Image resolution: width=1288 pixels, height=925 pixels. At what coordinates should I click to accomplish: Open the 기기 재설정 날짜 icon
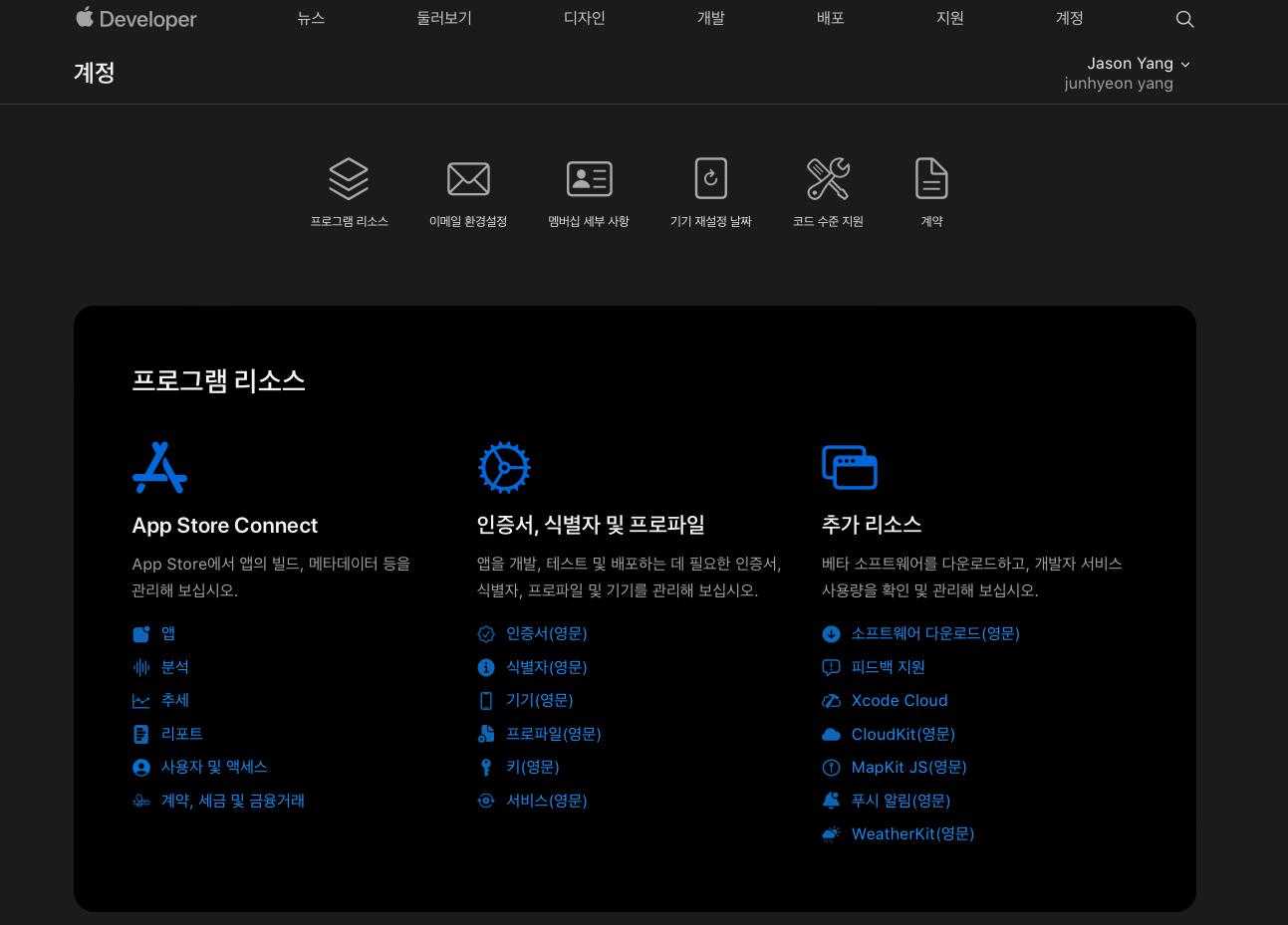711,179
